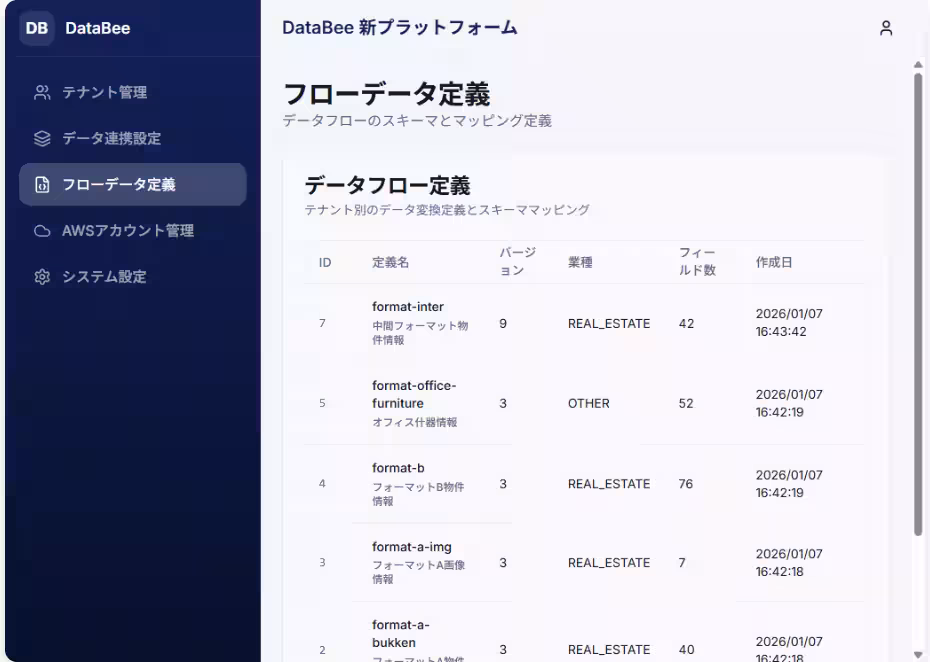Open データ連携設定 menu item
The height and width of the screenshot is (662, 930).
point(133,138)
